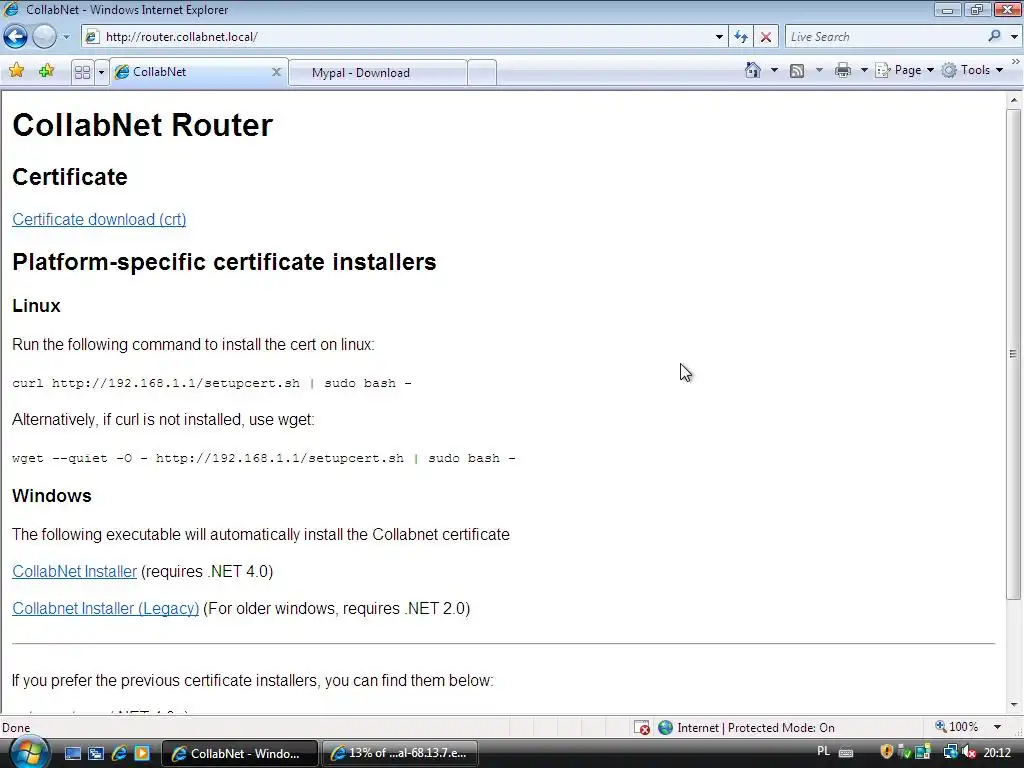
Task: Click the on-screen keyboard tray icon
Action: (846, 752)
